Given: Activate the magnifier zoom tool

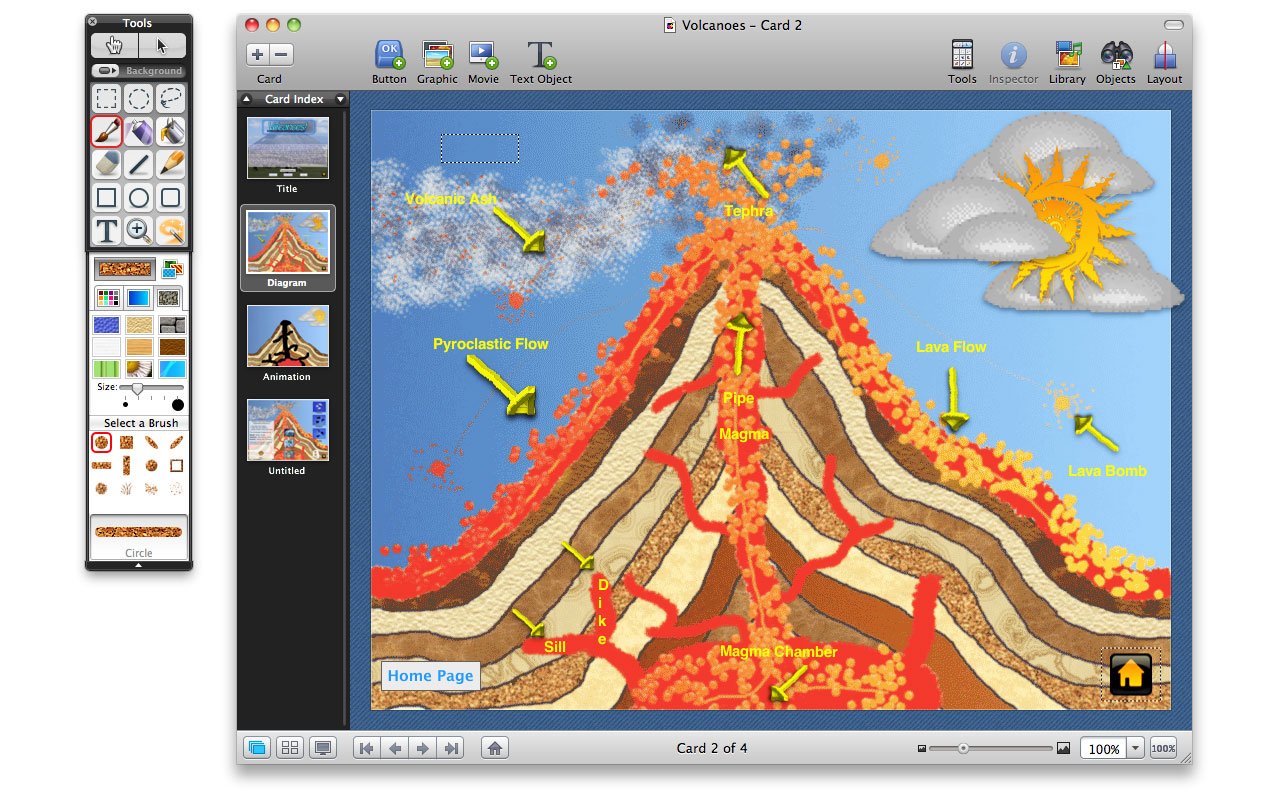Looking at the screenshot, I should point(139,230).
